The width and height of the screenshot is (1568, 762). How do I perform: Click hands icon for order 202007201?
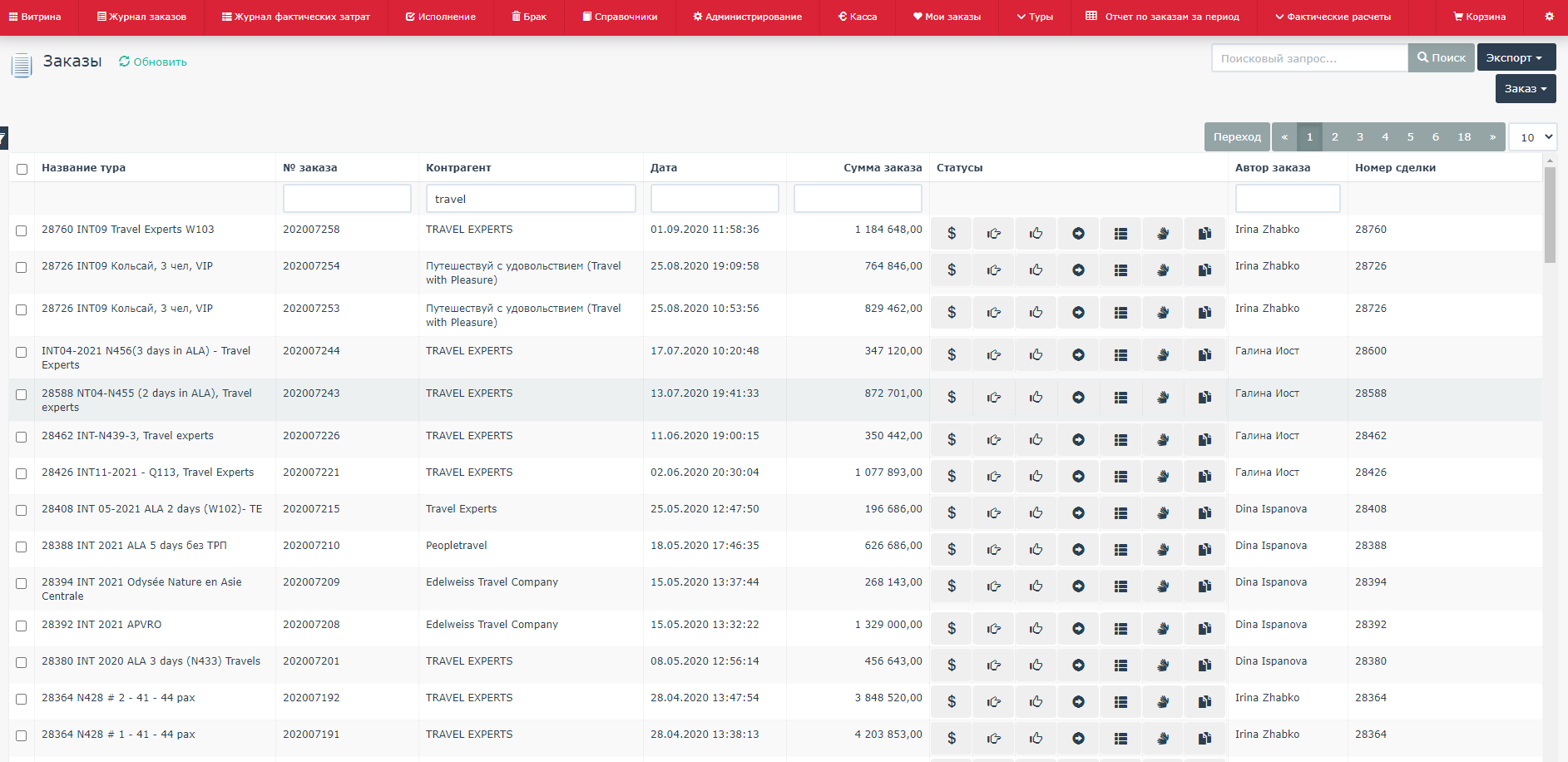coord(1163,666)
